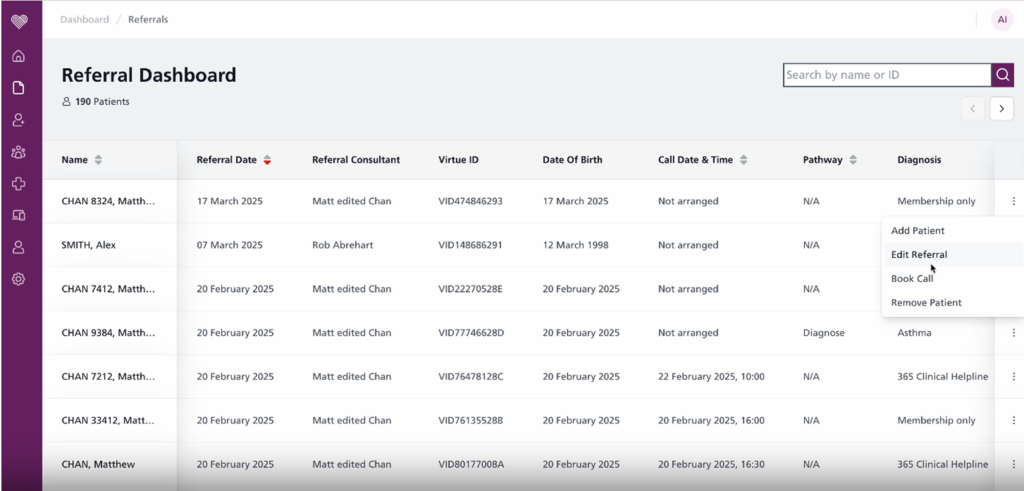This screenshot has width=1024, height=491.
Task: Click the magenta search button
Action: [x=1002, y=75]
